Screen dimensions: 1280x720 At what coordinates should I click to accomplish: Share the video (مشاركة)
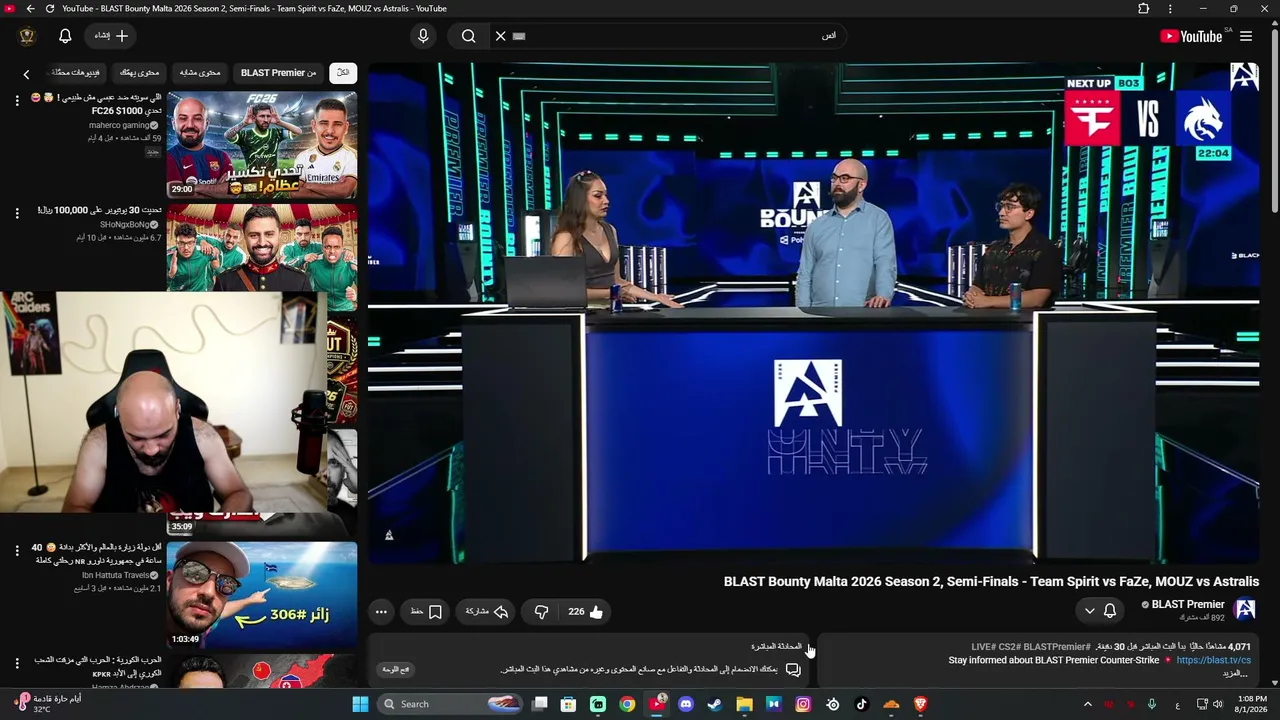click(x=487, y=612)
